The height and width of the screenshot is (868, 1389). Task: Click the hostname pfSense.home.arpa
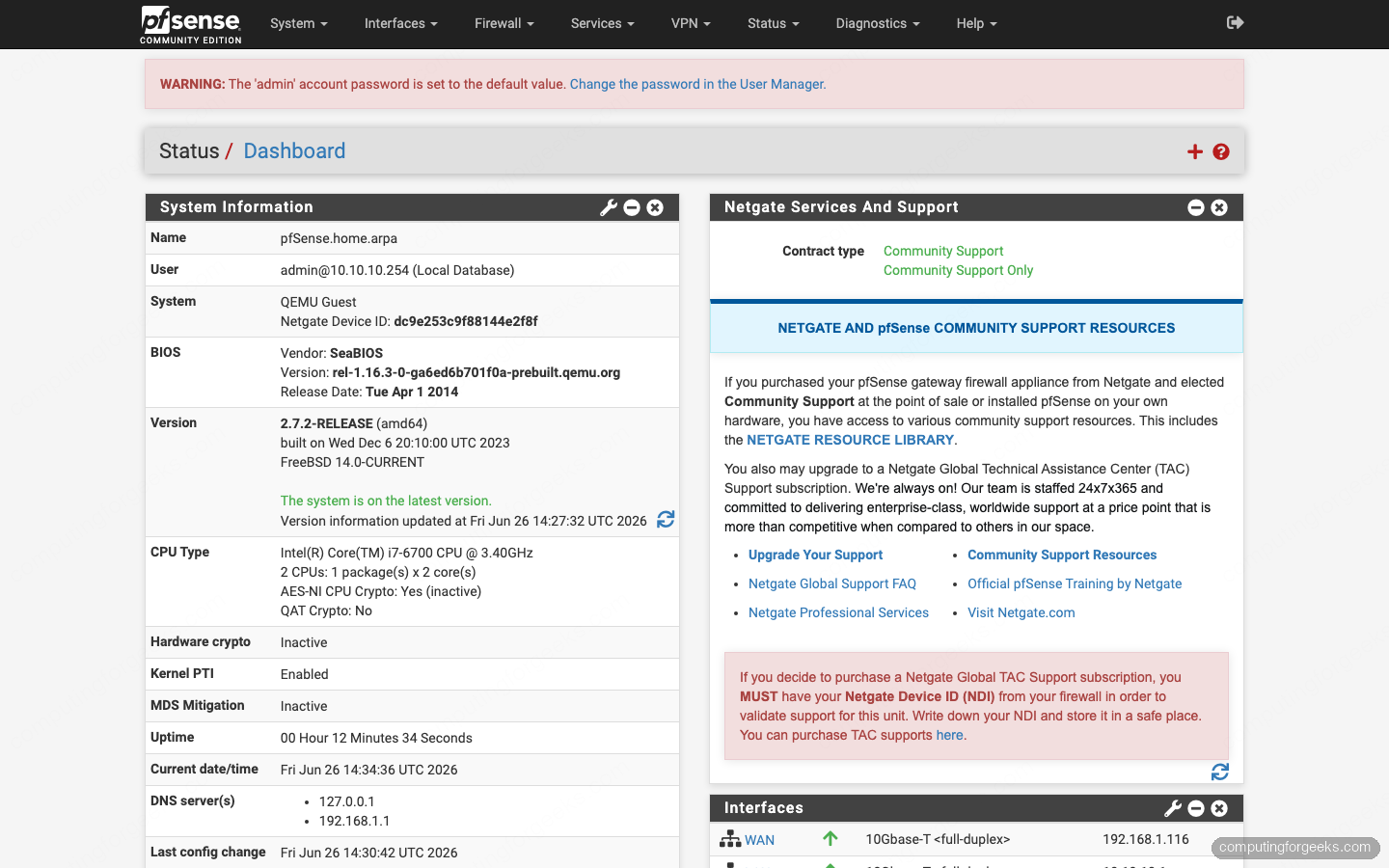[339, 238]
